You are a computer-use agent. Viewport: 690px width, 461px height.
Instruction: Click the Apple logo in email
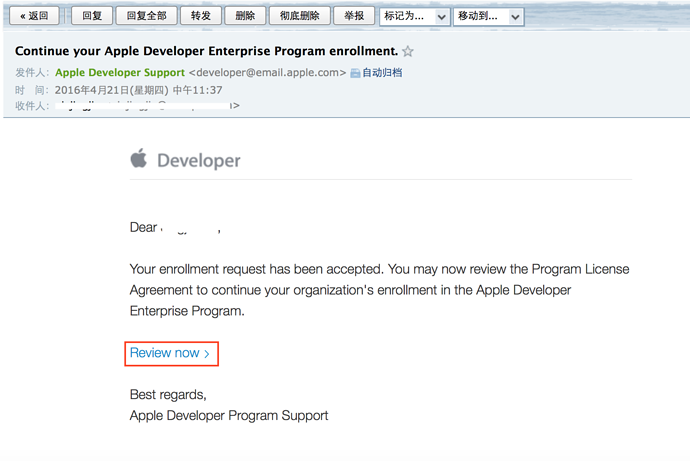[139, 158]
